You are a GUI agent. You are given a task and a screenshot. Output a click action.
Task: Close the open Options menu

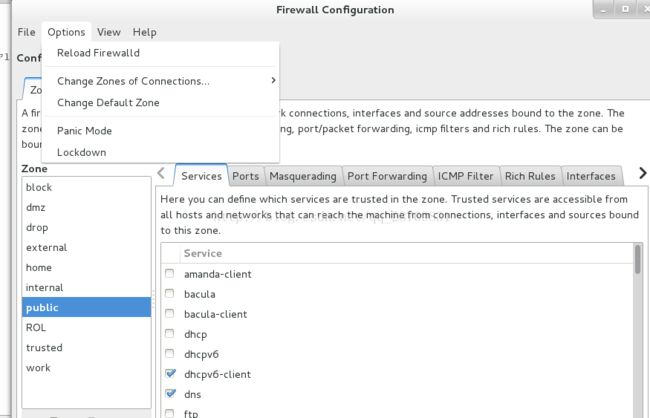(x=66, y=32)
